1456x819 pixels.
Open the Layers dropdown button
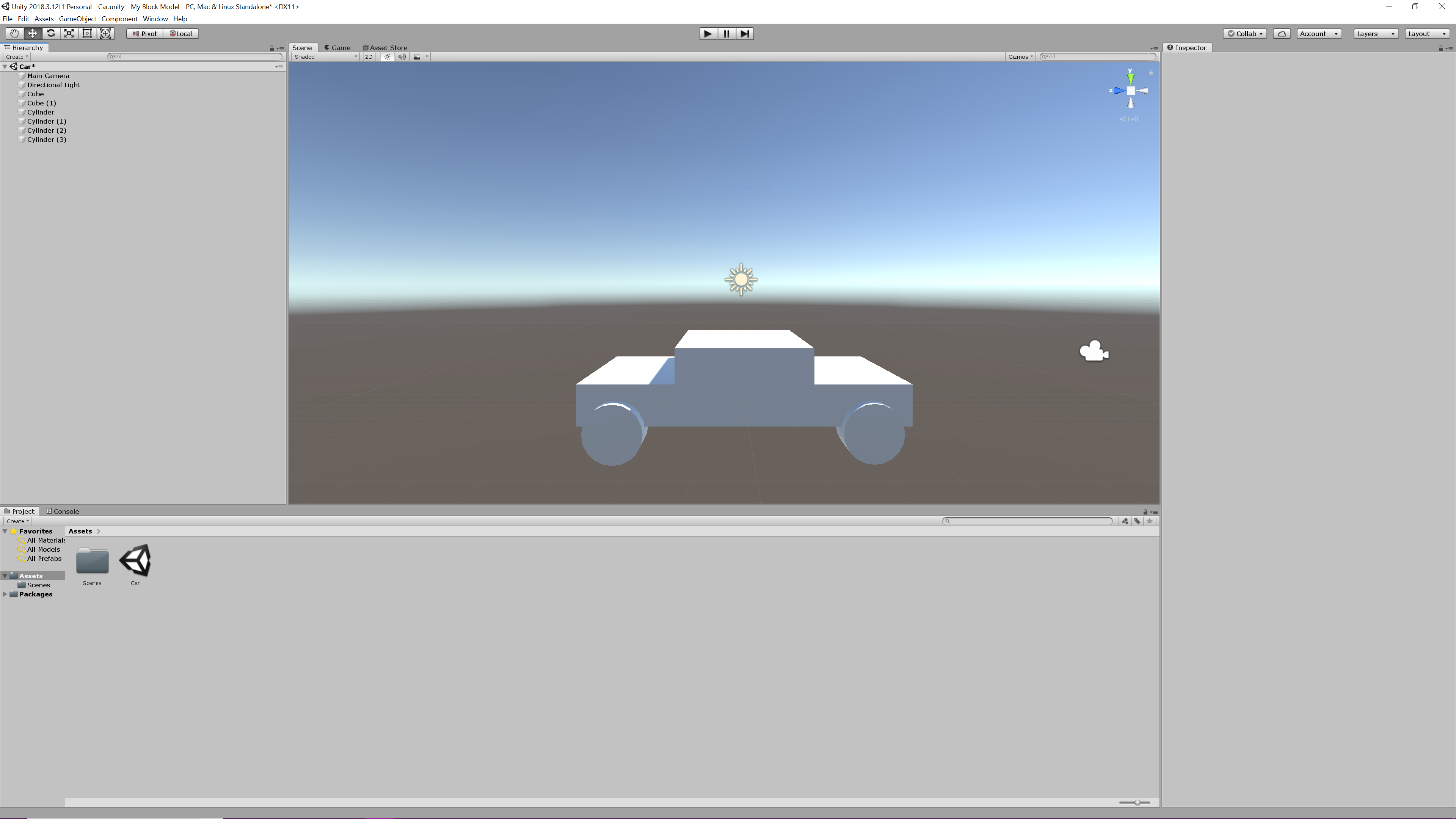tap(1375, 34)
